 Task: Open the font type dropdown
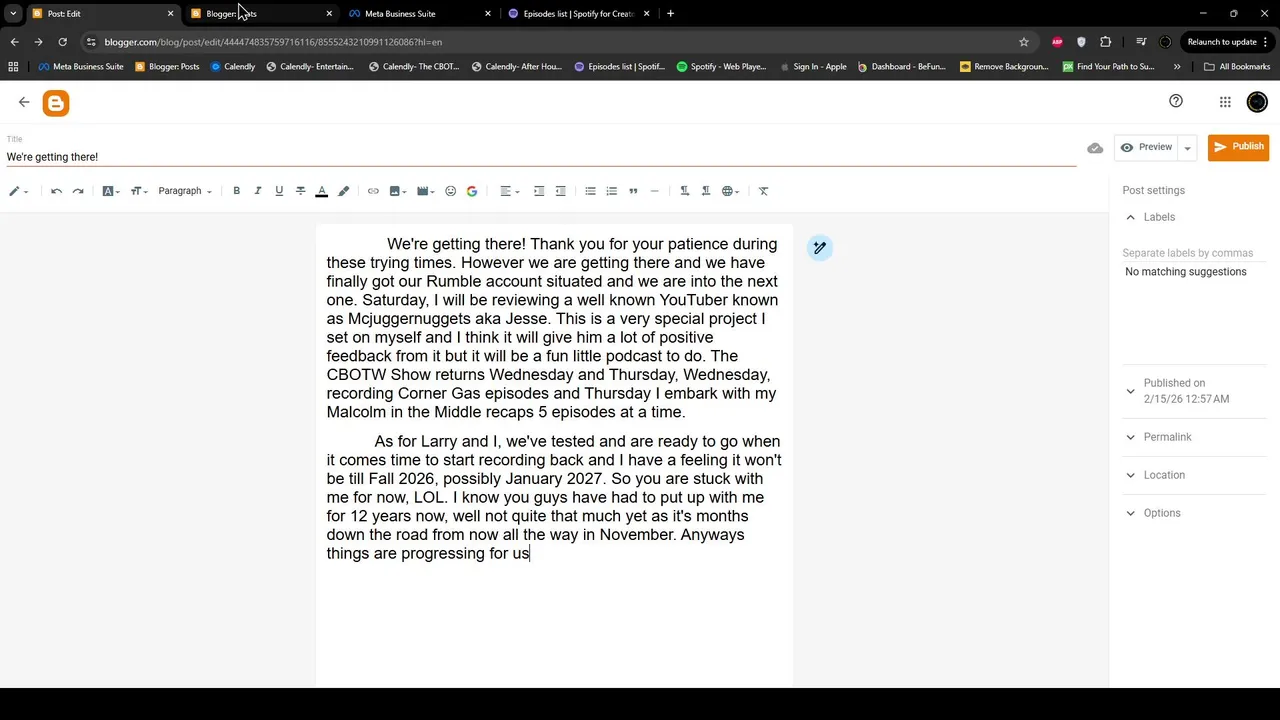tap(110, 191)
